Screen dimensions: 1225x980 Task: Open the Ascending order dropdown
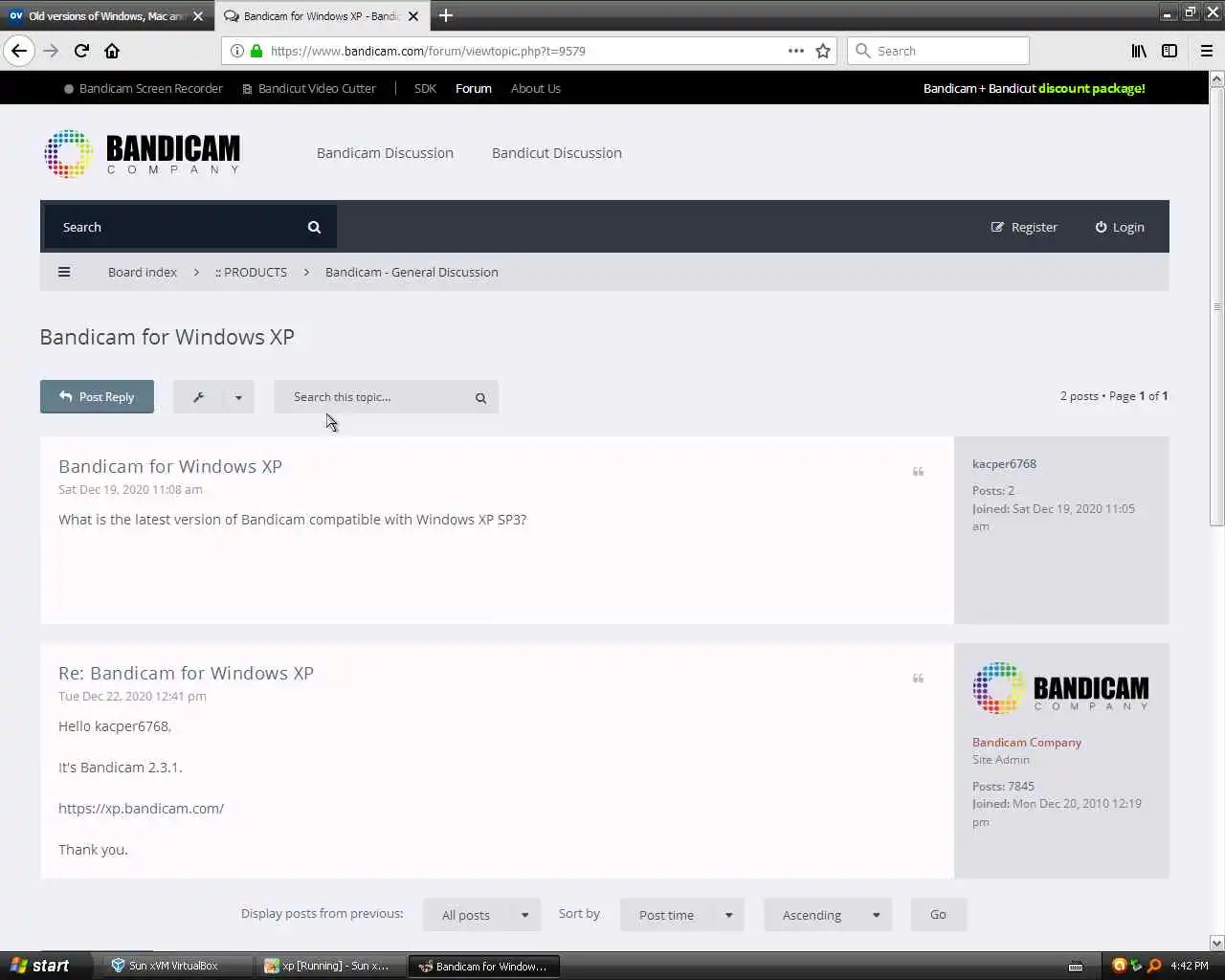coord(828,915)
